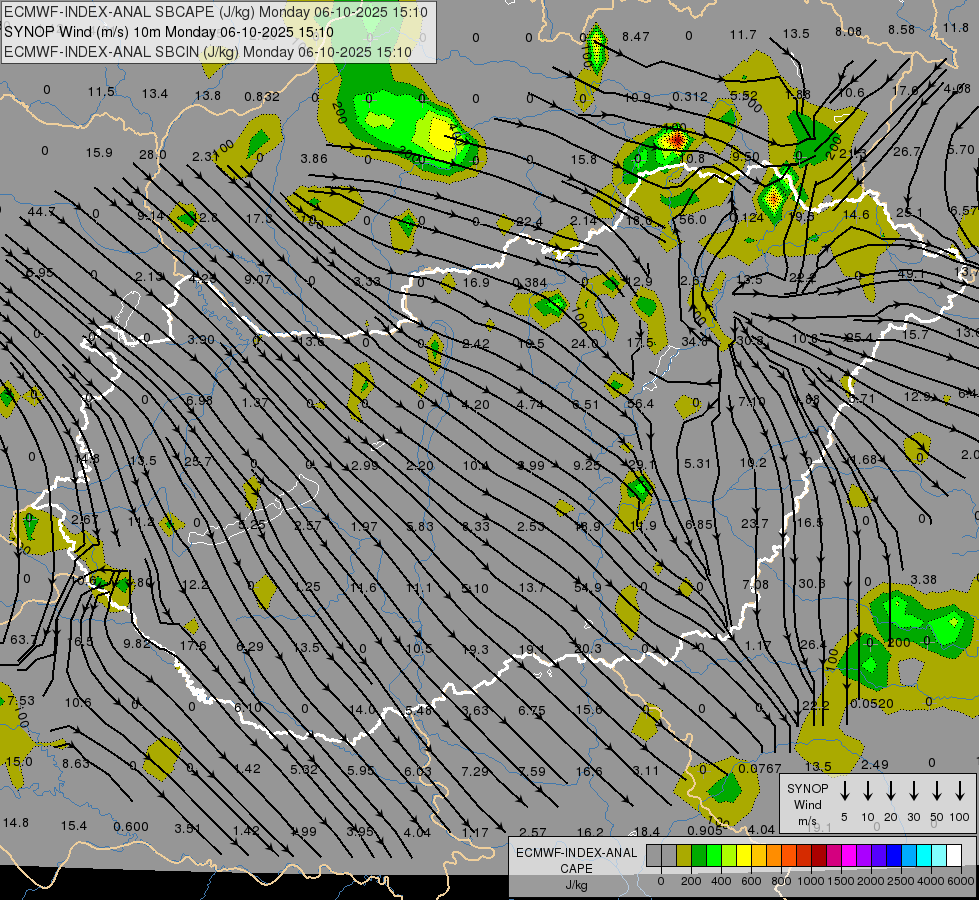The image size is (979, 900).
Task: Click the map value '44.7'
Action: [x=41, y=212]
